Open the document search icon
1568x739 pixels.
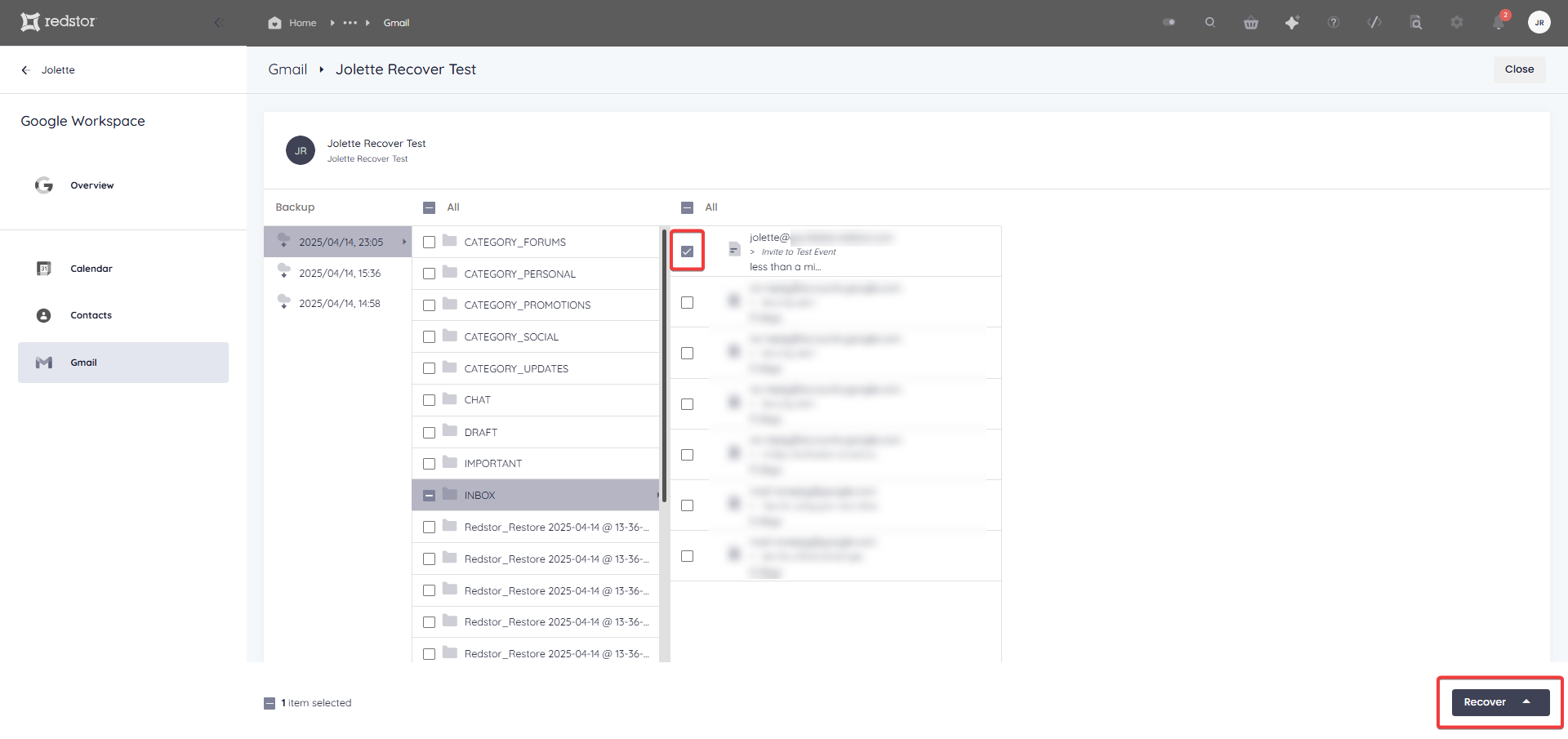[1416, 23]
